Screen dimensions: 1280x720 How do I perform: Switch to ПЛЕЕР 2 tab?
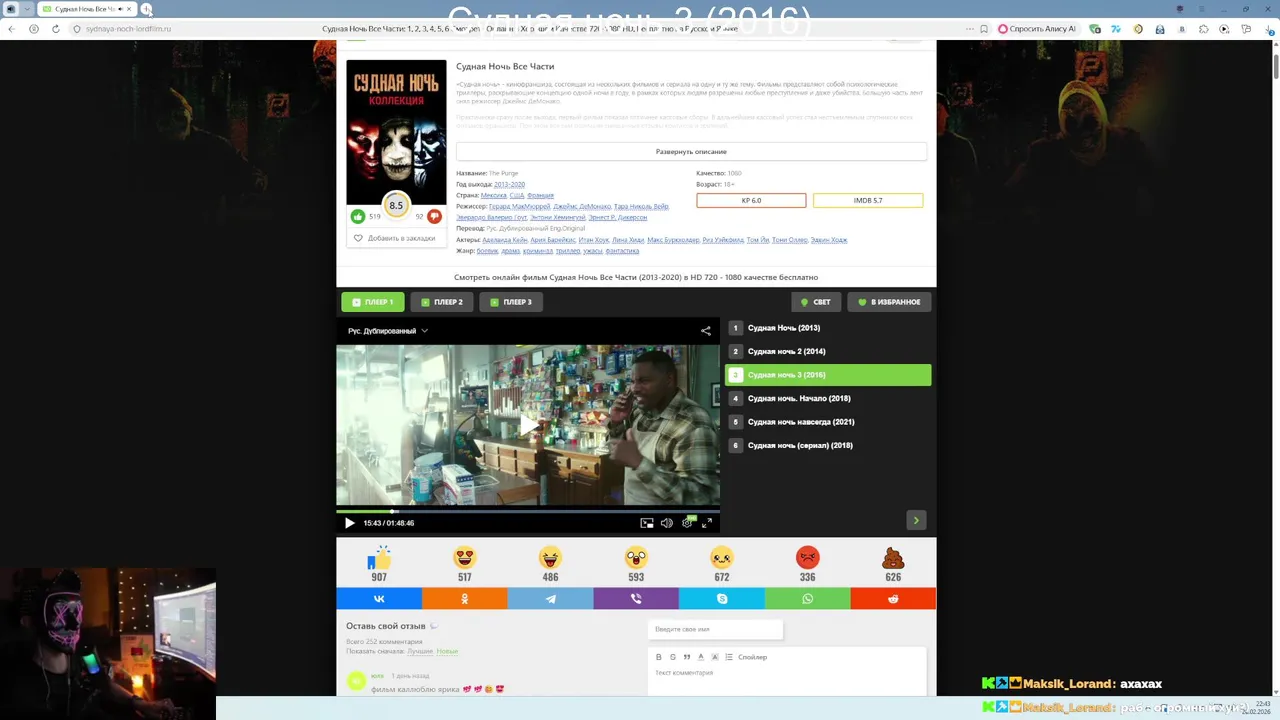[442, 302]
